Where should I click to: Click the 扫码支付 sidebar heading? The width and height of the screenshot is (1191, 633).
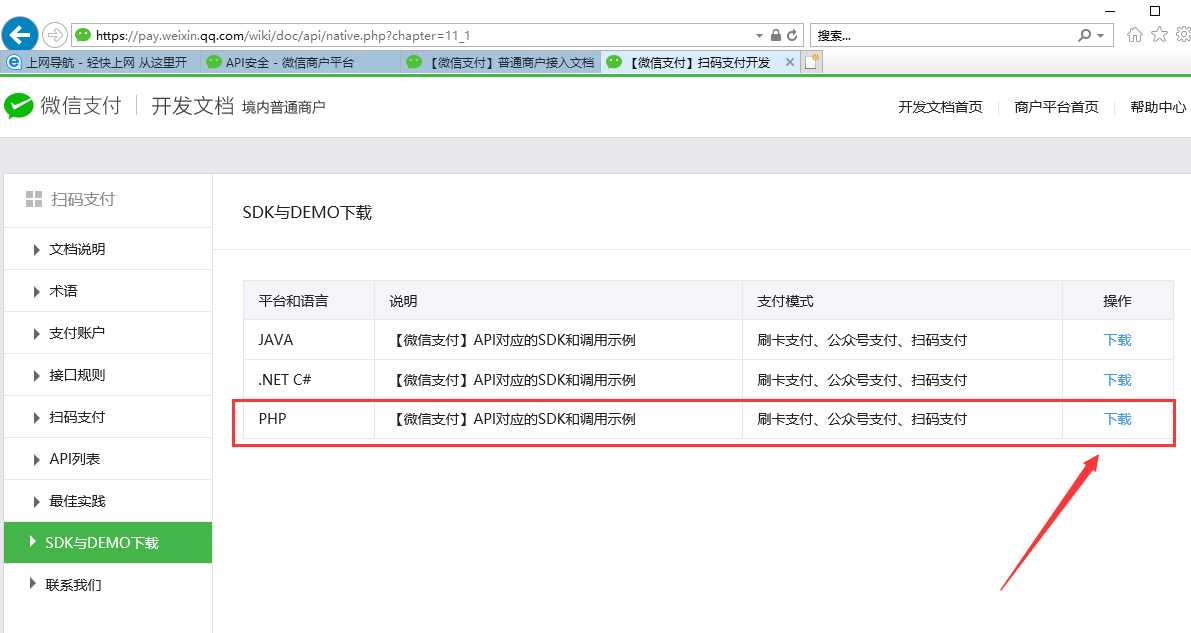(83, 199)
